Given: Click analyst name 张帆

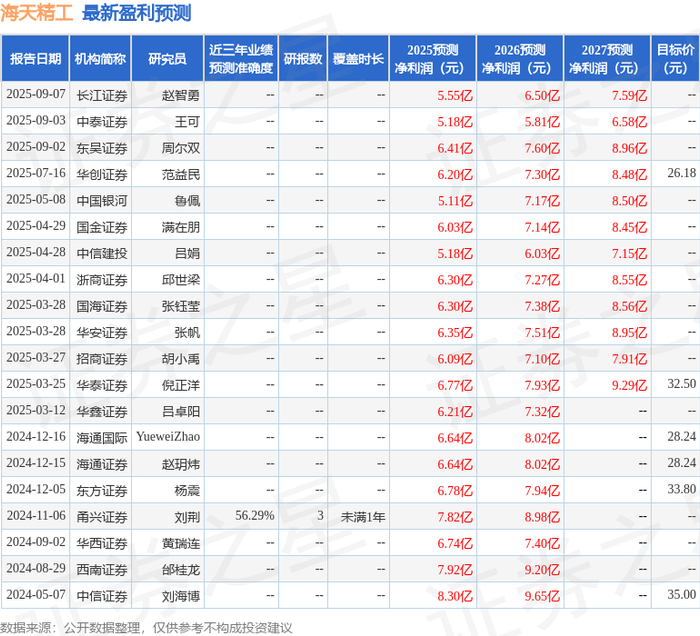Looking at the screenshot, I should (187, 332).
